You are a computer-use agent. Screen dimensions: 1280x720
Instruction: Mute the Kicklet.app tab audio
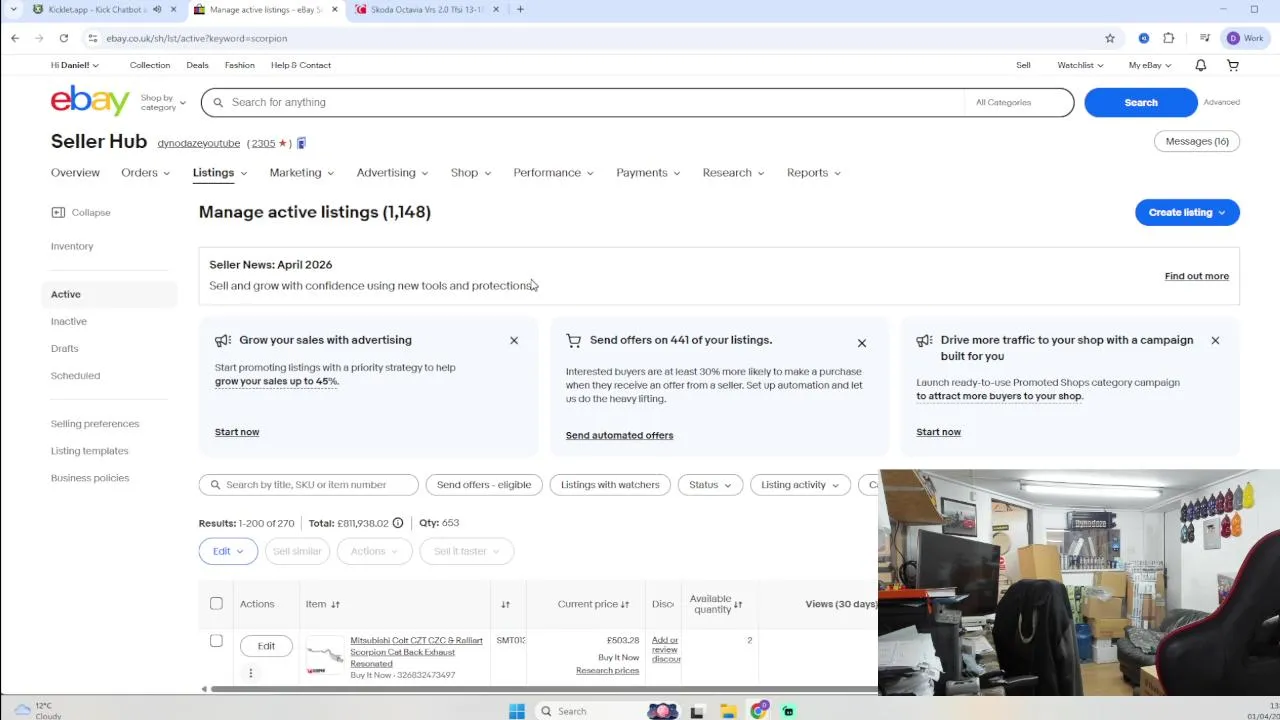(x=157, y=9)
